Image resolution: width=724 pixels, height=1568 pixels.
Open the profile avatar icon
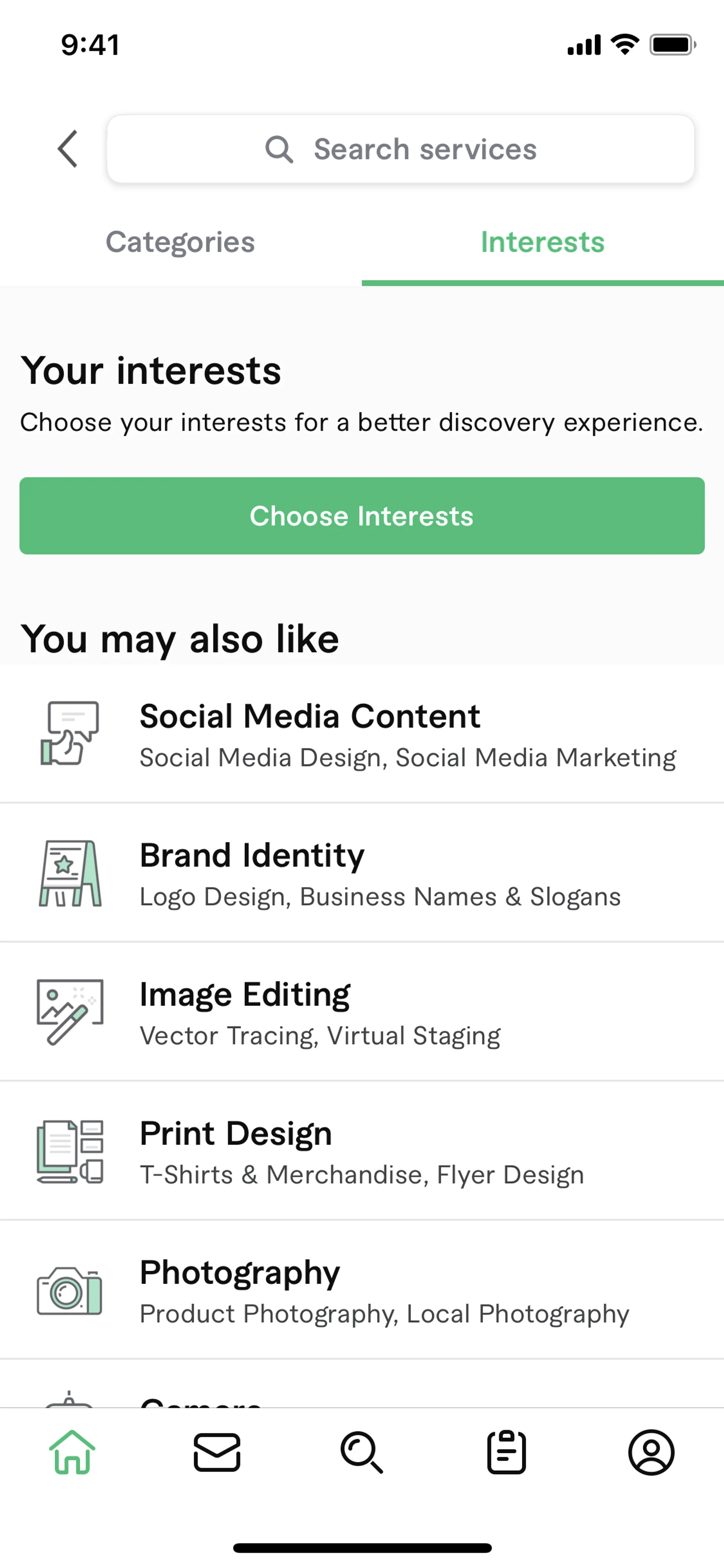(651, 1452)
